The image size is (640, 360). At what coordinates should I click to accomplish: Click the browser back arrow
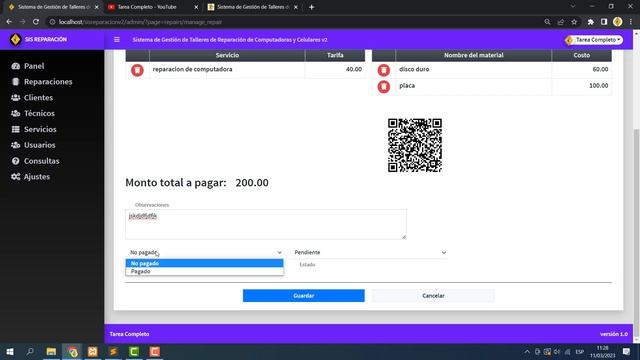coord(9,22)
